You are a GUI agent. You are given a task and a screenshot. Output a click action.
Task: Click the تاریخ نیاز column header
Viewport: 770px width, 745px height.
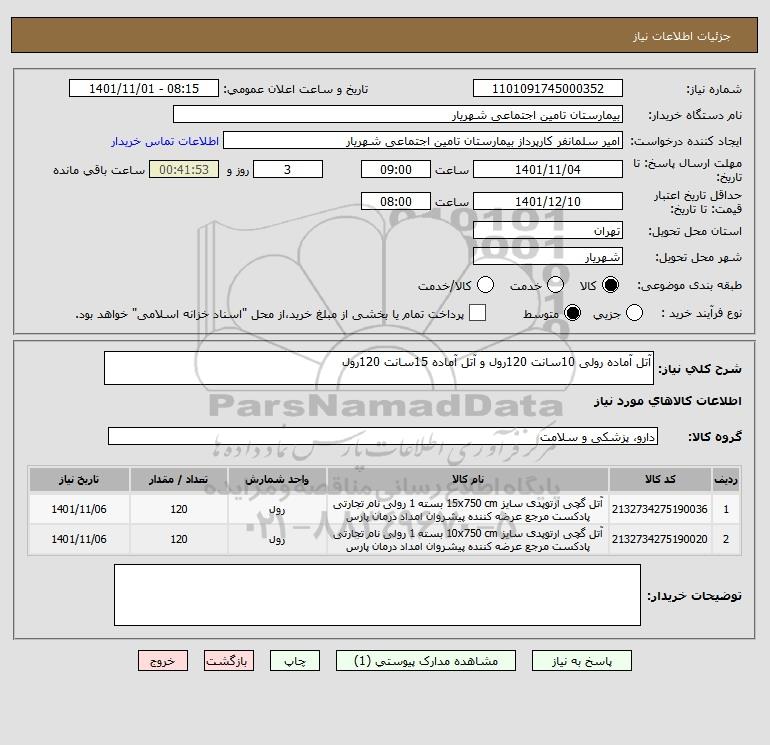pyautogui.click(x=79, y=479)
